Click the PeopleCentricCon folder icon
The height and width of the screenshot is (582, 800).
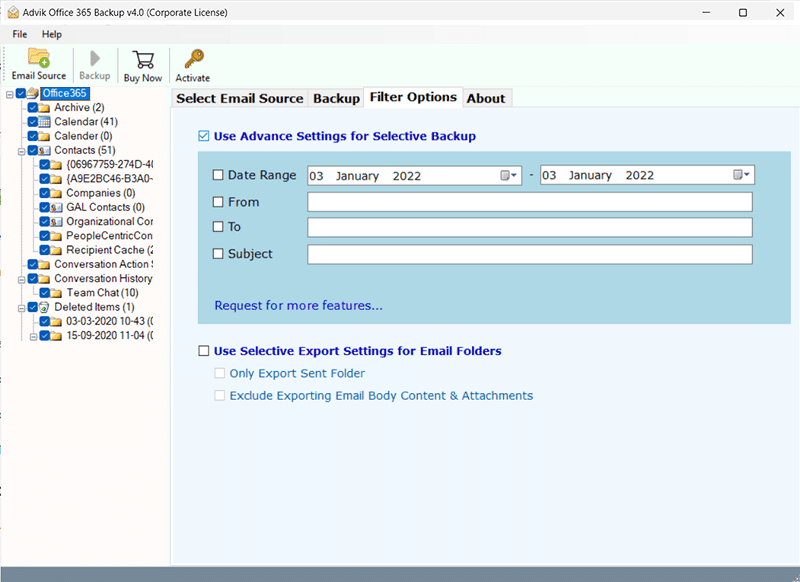coord(56,236)
